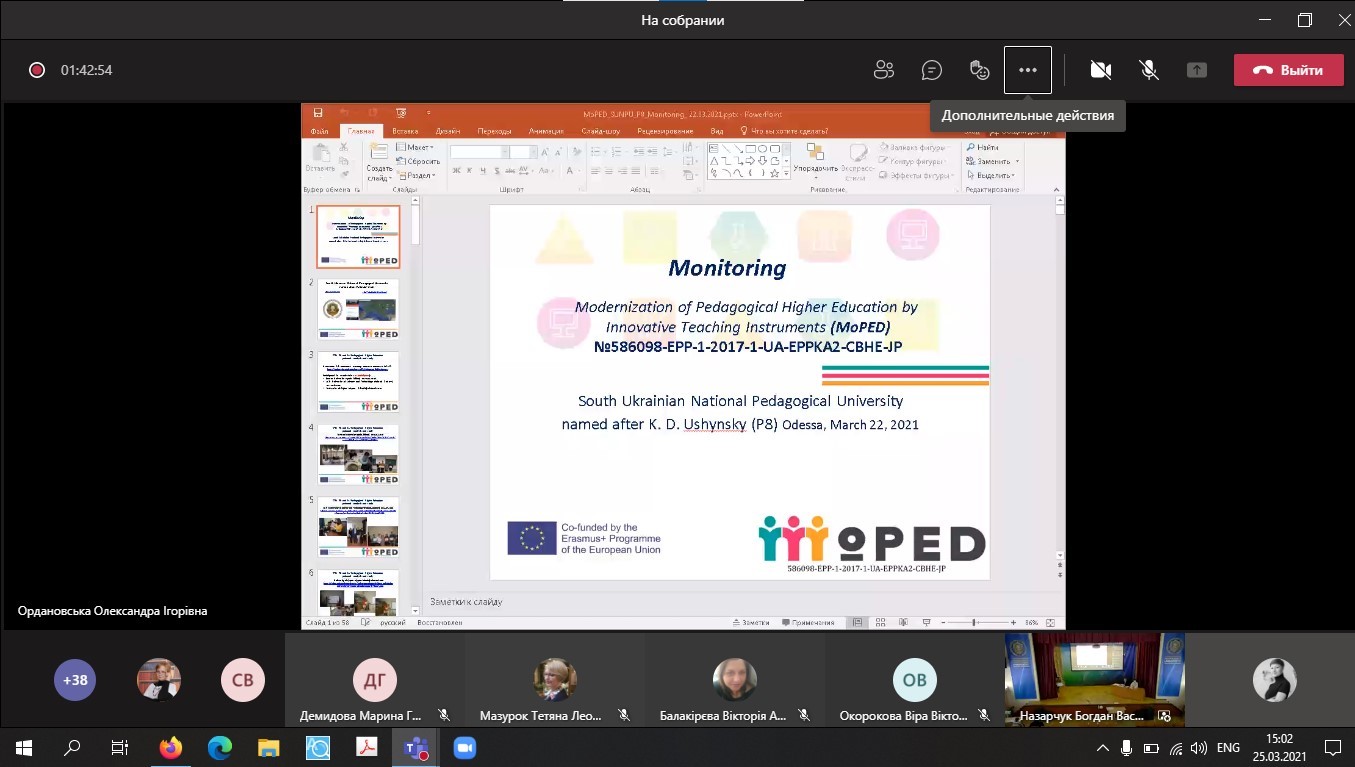Open the +38 more participants bubble
The width and height of the screenshot is (1355, 767).
click(x=75, y=680)
